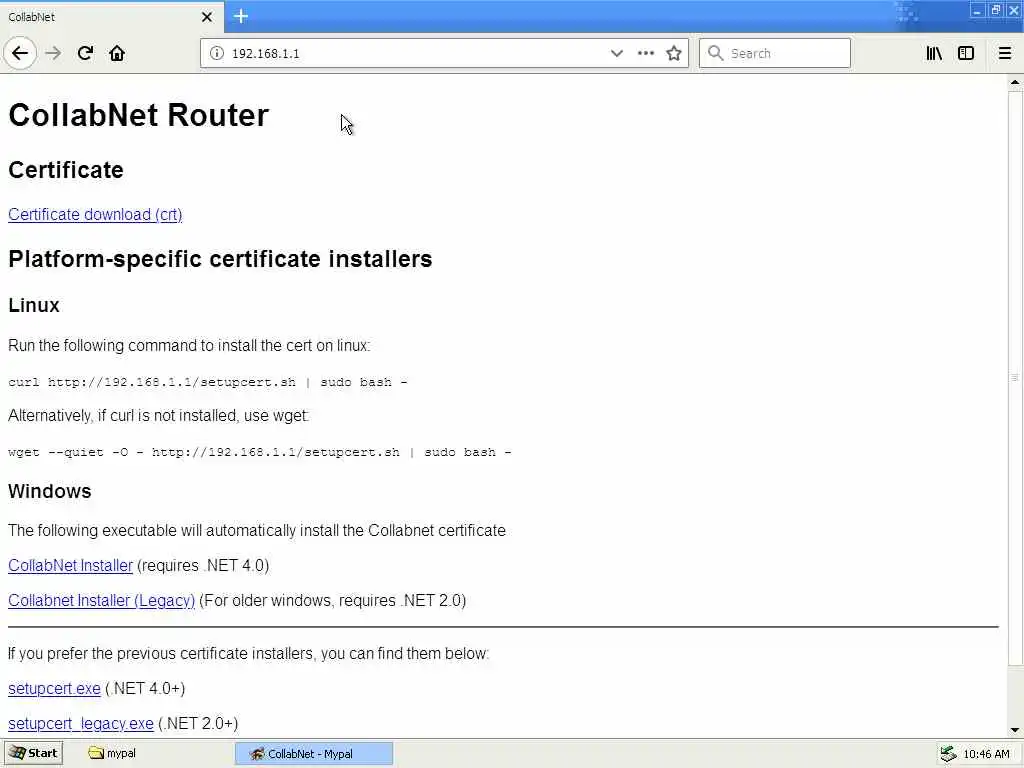Click the curl setupcert.sh command text
The width and height of the screenshot is (1024, 768).
(208, 382)
